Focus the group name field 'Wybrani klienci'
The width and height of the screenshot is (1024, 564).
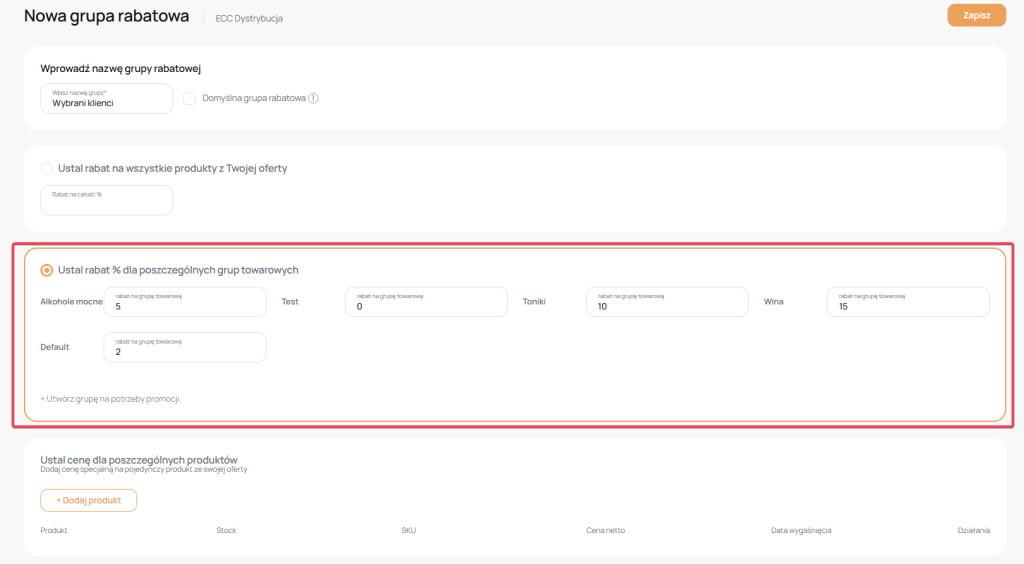coord(106,98)
